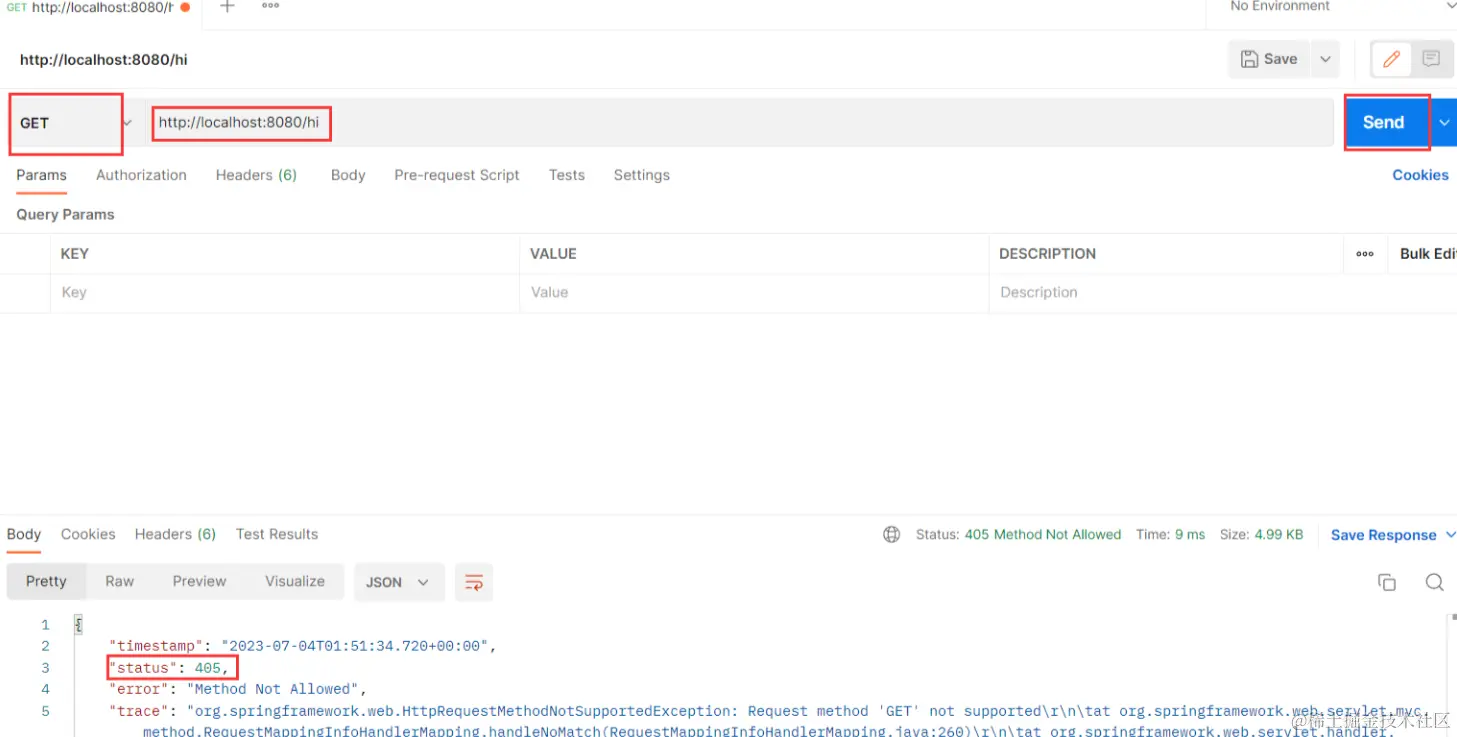Click the DESCRIPTION column header
The height and width of the screenshot is (737, 1457).
pyautogui.click(x=1047, y=254)
